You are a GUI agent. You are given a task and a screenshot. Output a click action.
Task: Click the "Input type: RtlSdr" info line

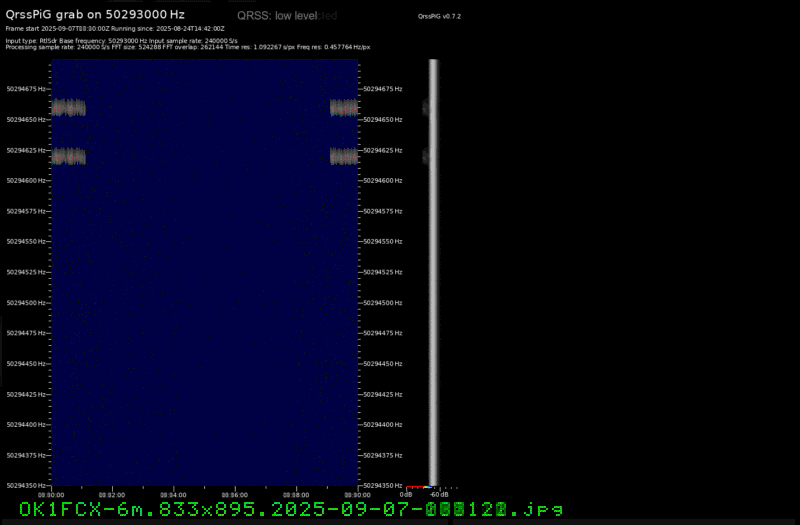(121, 41)
